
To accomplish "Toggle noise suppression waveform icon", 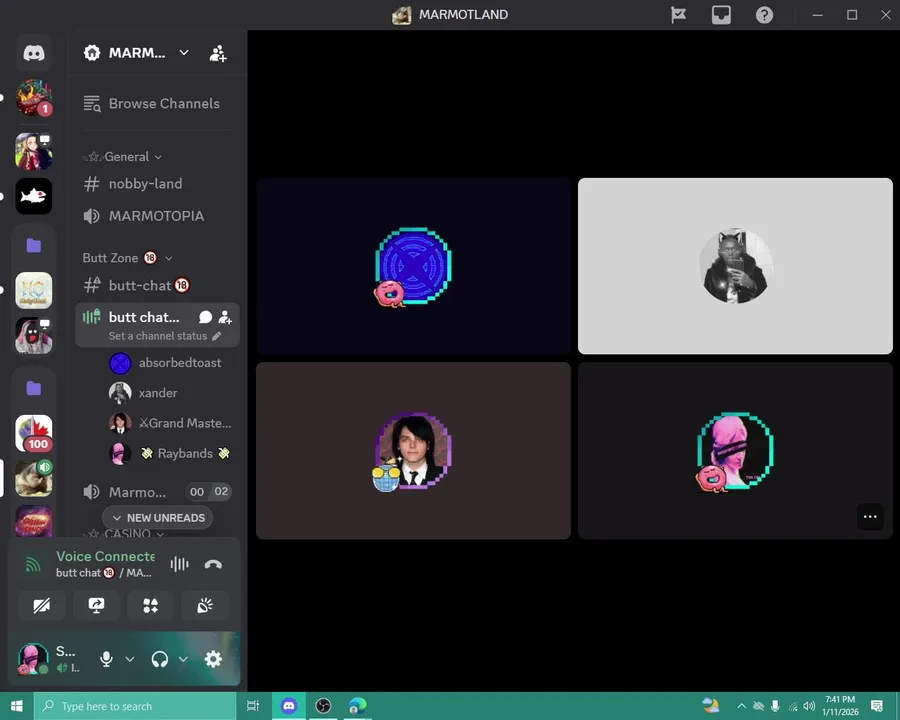I will coord(180,564).
